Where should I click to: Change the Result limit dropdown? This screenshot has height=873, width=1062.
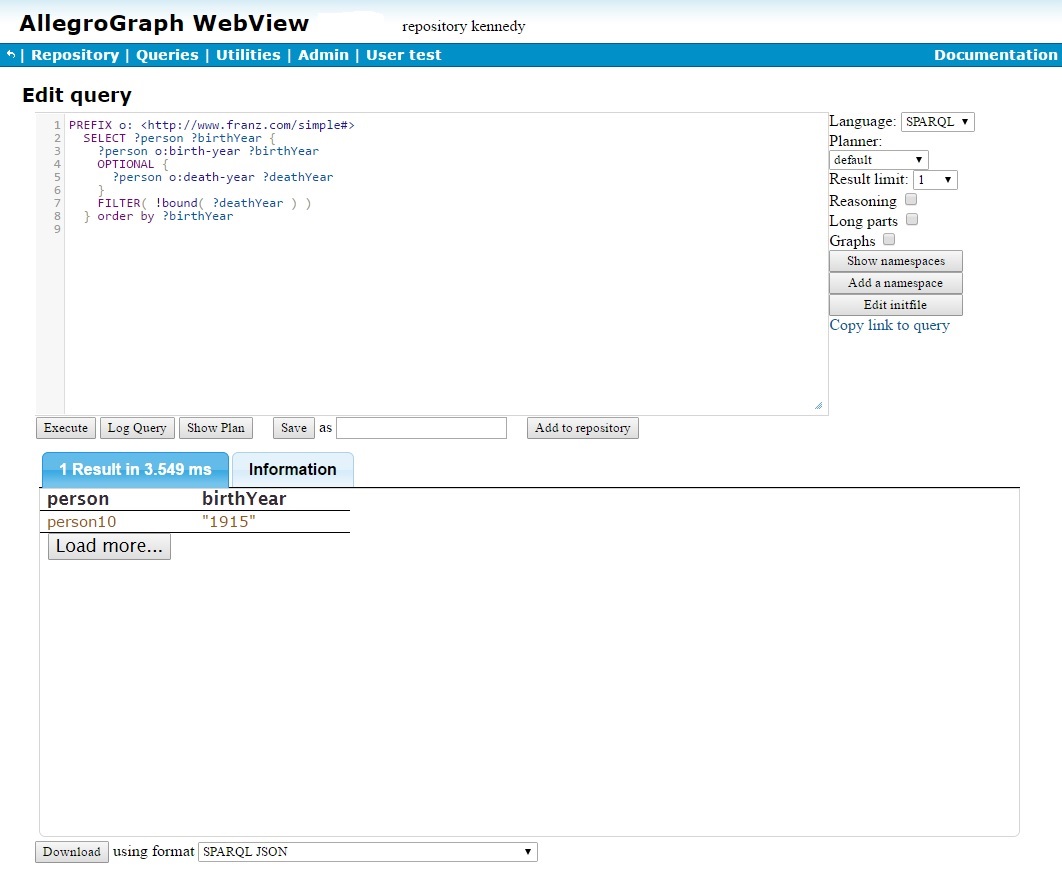click(935, 180)
